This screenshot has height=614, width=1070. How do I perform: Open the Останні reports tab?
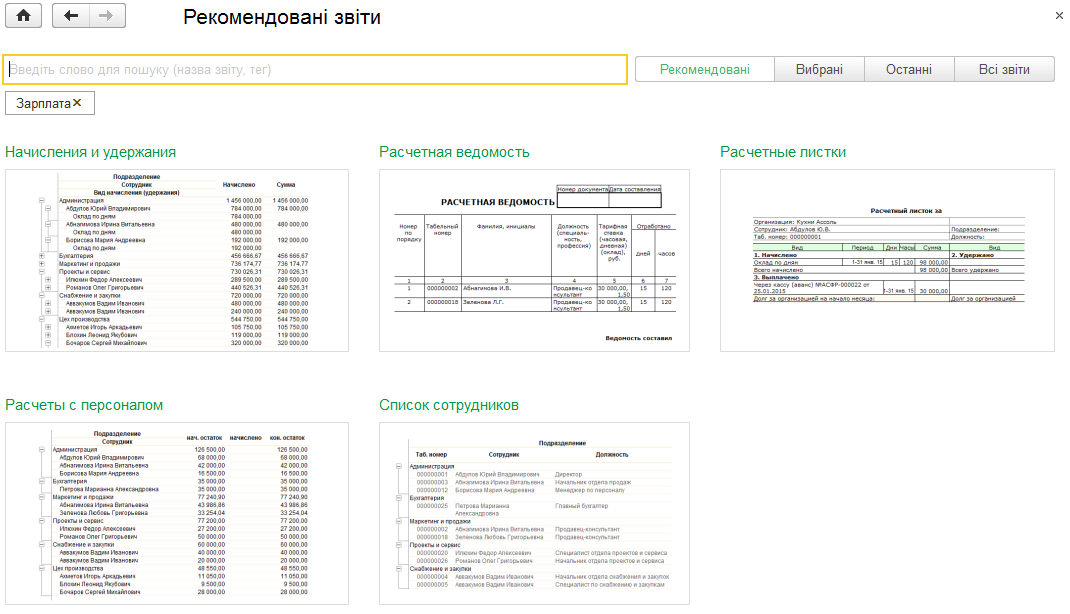coord(909,70)
